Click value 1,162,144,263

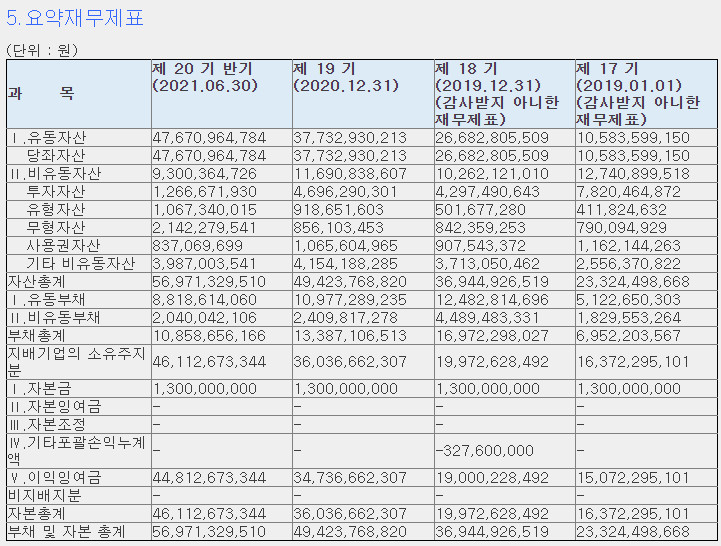pyautogui.click(x=629, y=246)
